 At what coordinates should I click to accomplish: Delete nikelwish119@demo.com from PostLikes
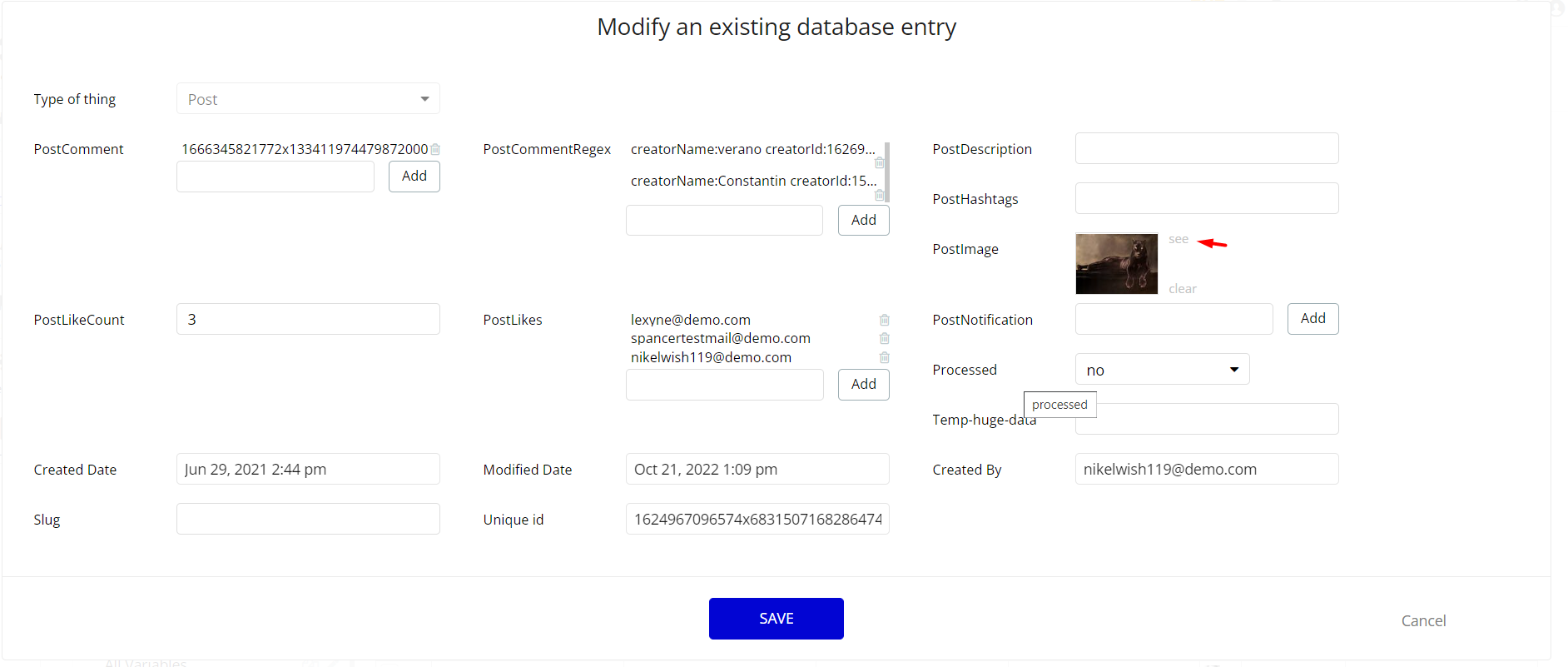(885, 357)
